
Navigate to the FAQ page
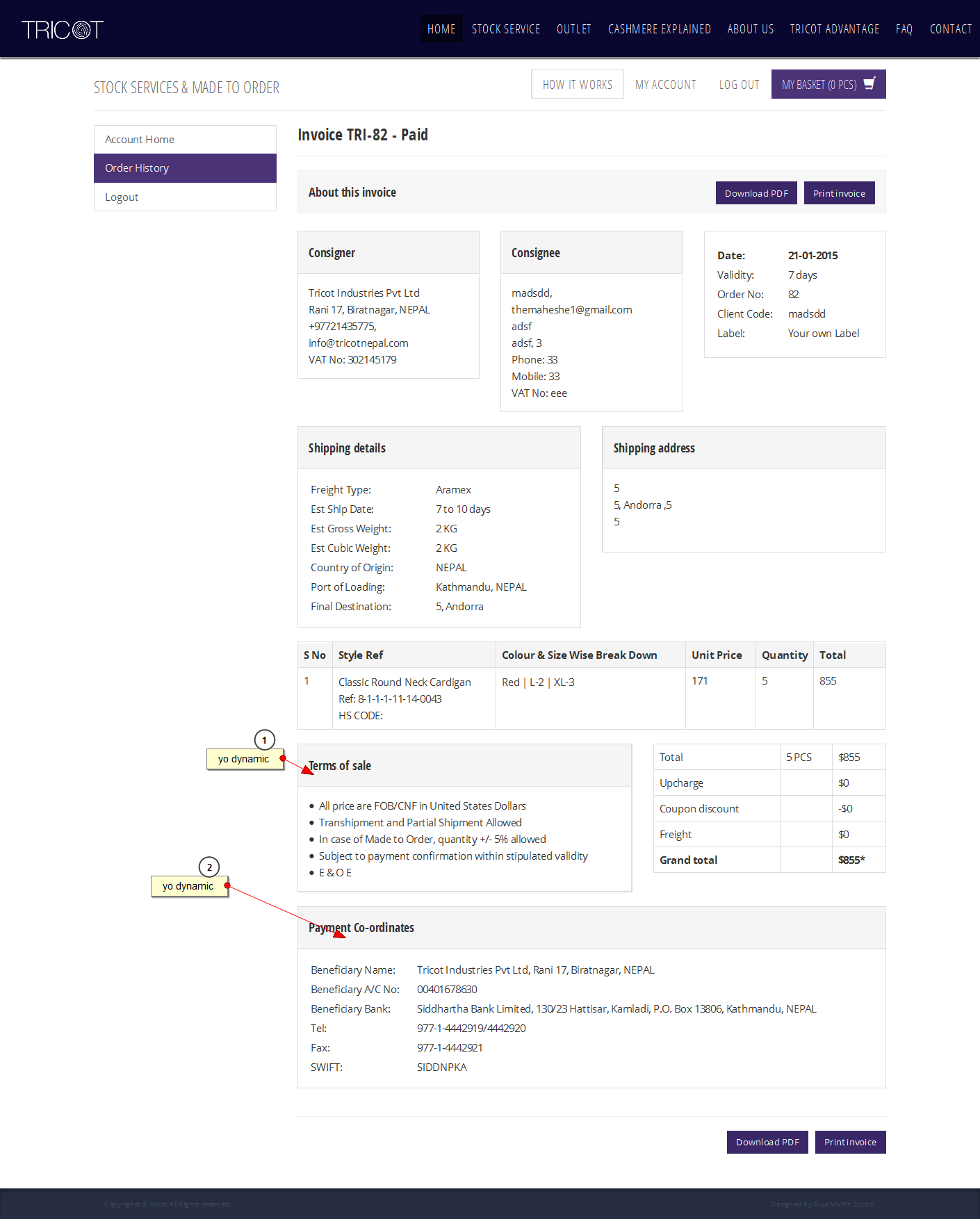[904, 29]
